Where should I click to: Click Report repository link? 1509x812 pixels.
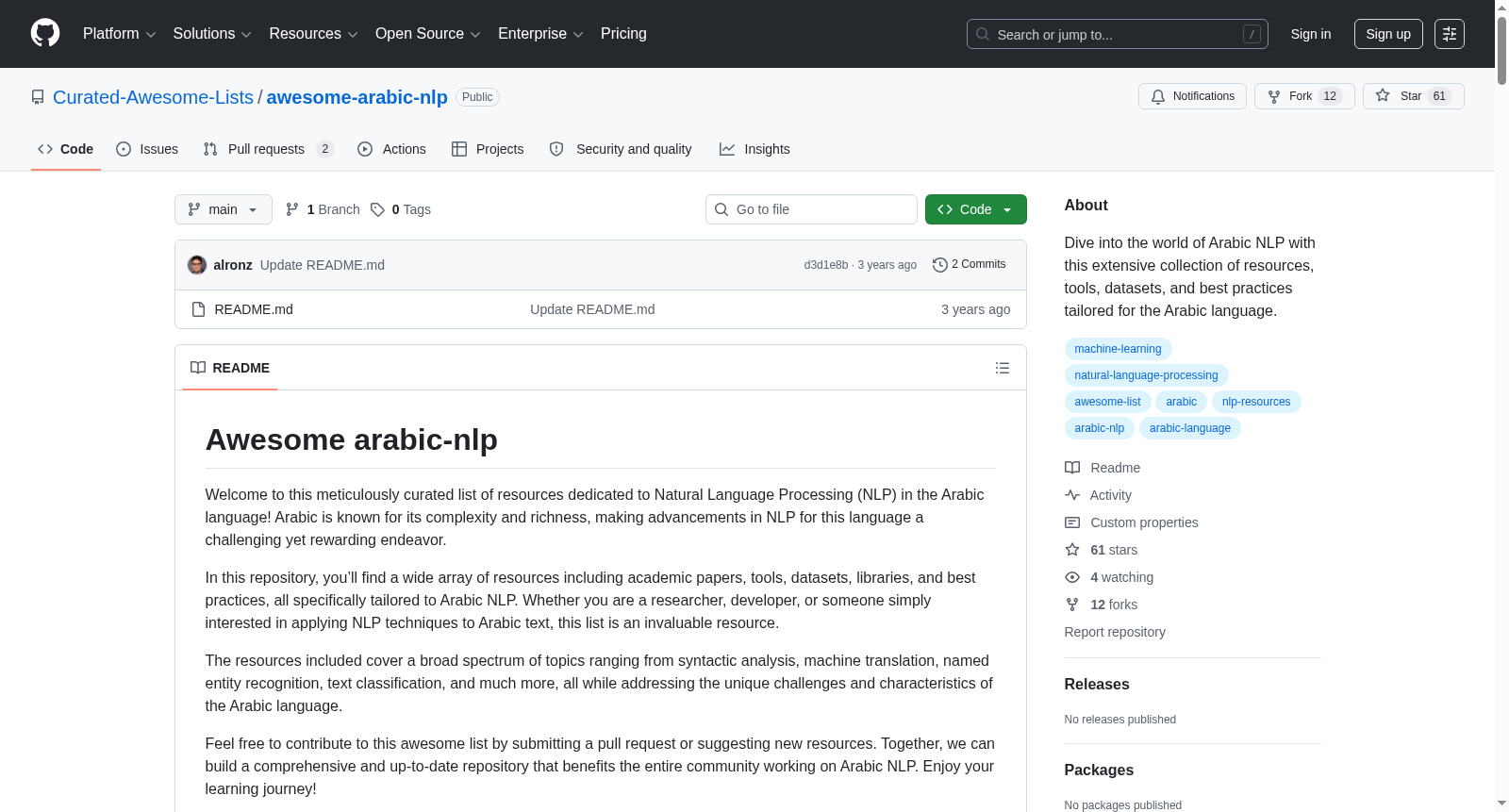coord(1115,632)
